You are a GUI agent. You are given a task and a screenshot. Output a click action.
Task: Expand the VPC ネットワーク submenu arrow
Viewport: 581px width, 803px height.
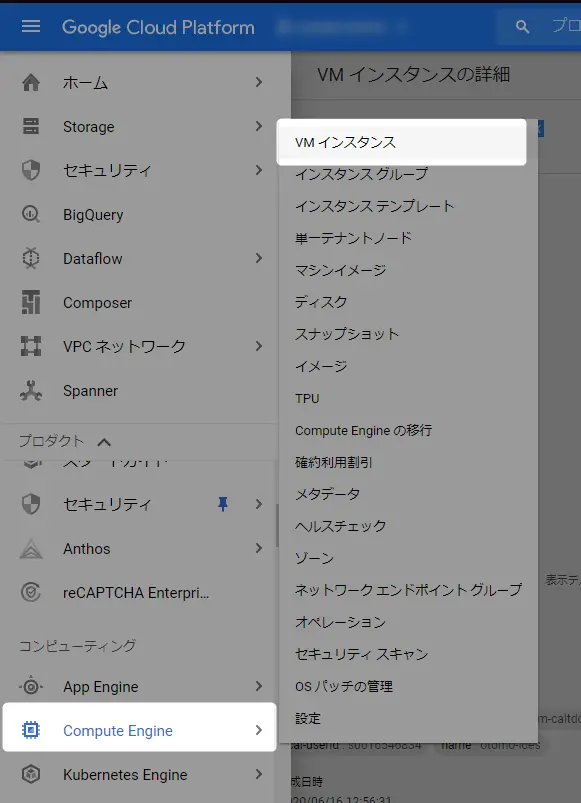(259, 346)
